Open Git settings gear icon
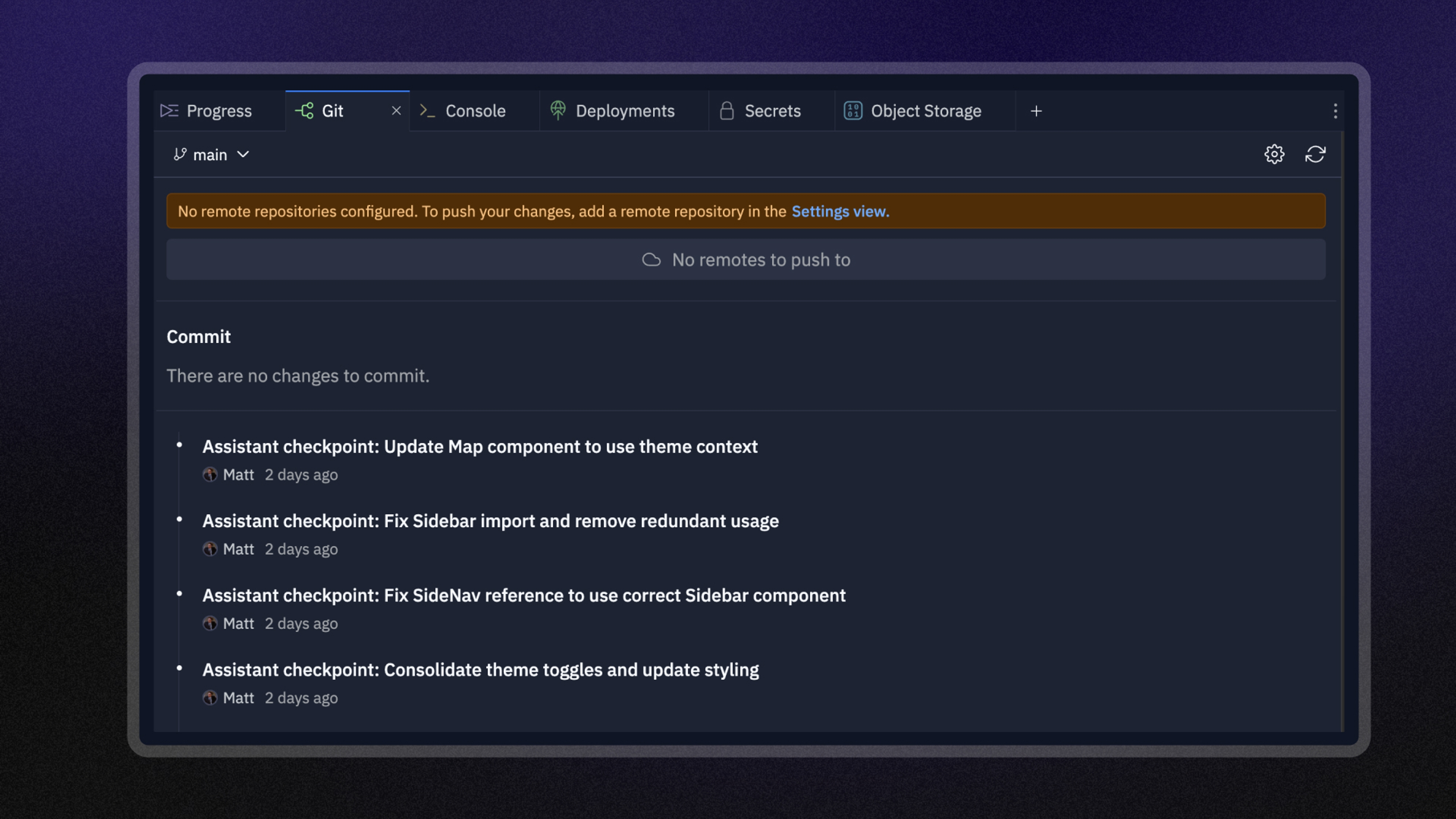1456x819 pixels. (1274, 154)
